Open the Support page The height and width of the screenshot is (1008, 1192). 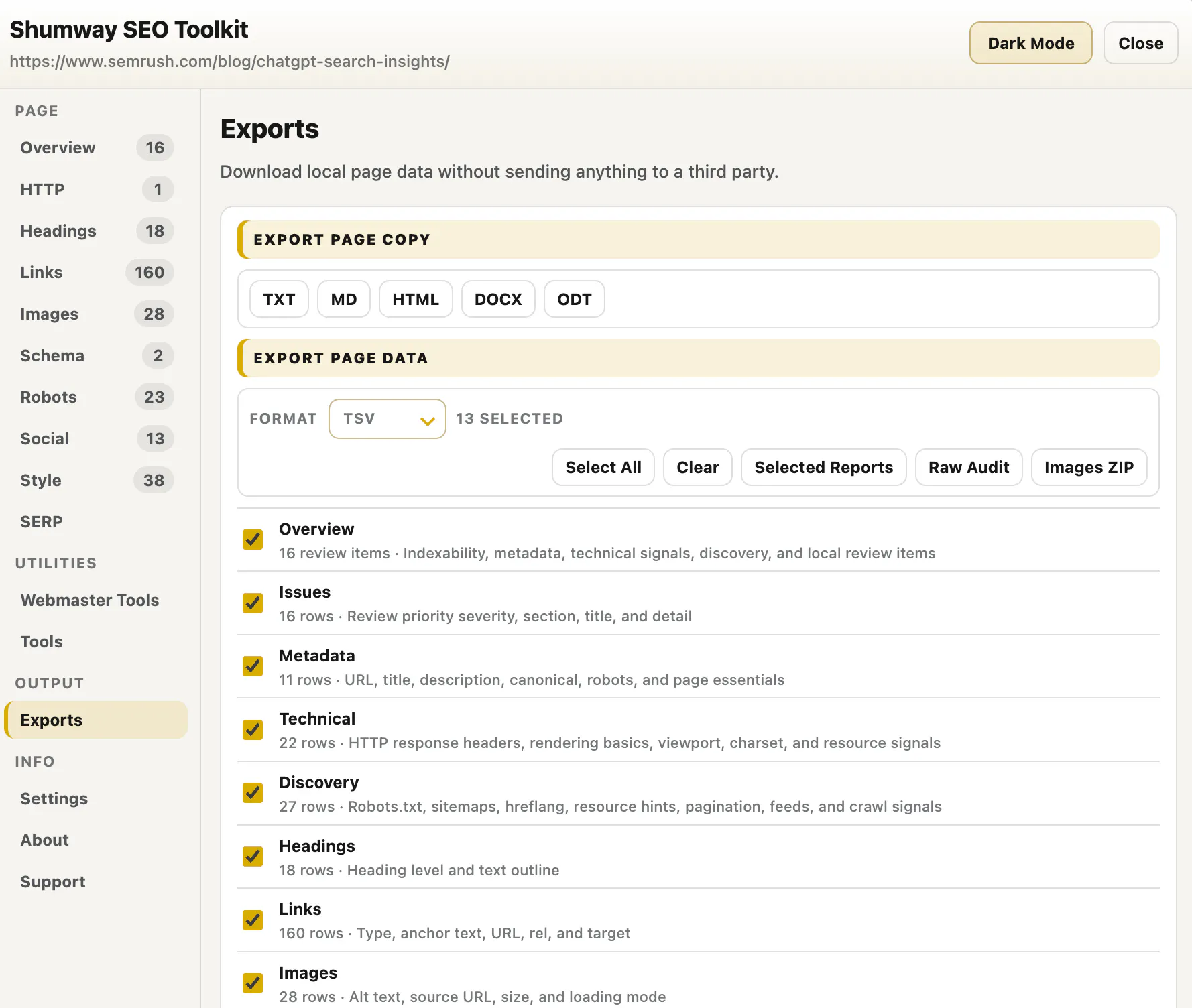click(96, 881)
